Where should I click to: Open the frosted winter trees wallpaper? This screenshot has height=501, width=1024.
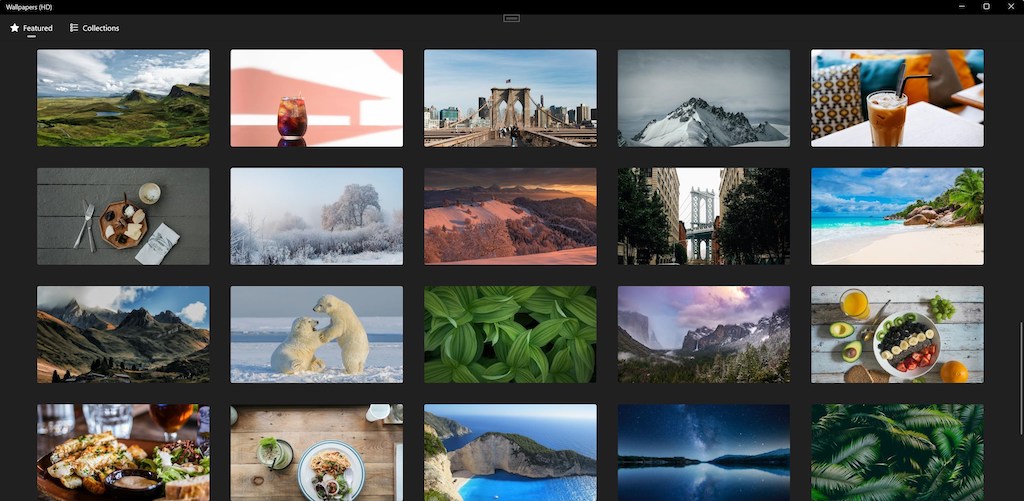(316, 216)
